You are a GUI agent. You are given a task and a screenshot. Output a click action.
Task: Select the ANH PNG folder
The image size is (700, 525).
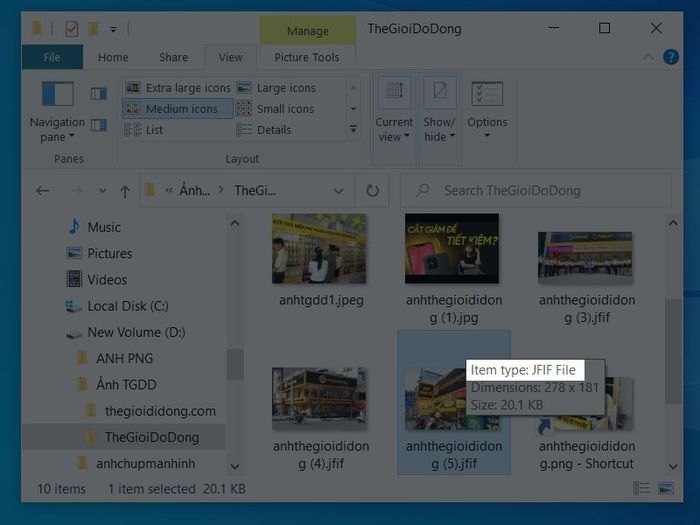pyautogui.click(x=115, y=358)
